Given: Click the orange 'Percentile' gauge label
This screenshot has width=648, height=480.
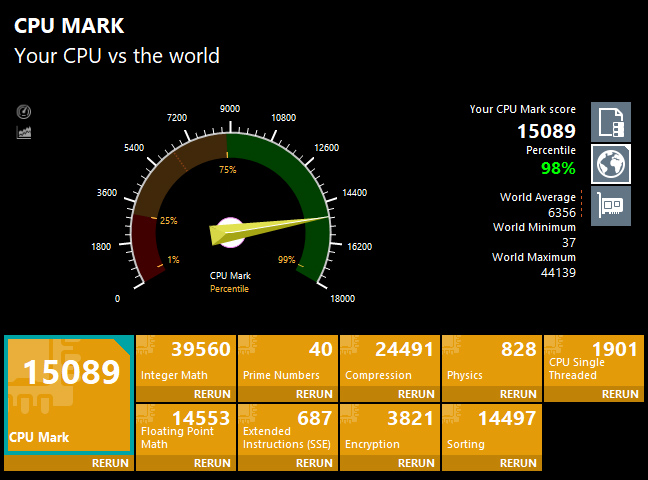Looking at the screenshot, I should (229, 289).
